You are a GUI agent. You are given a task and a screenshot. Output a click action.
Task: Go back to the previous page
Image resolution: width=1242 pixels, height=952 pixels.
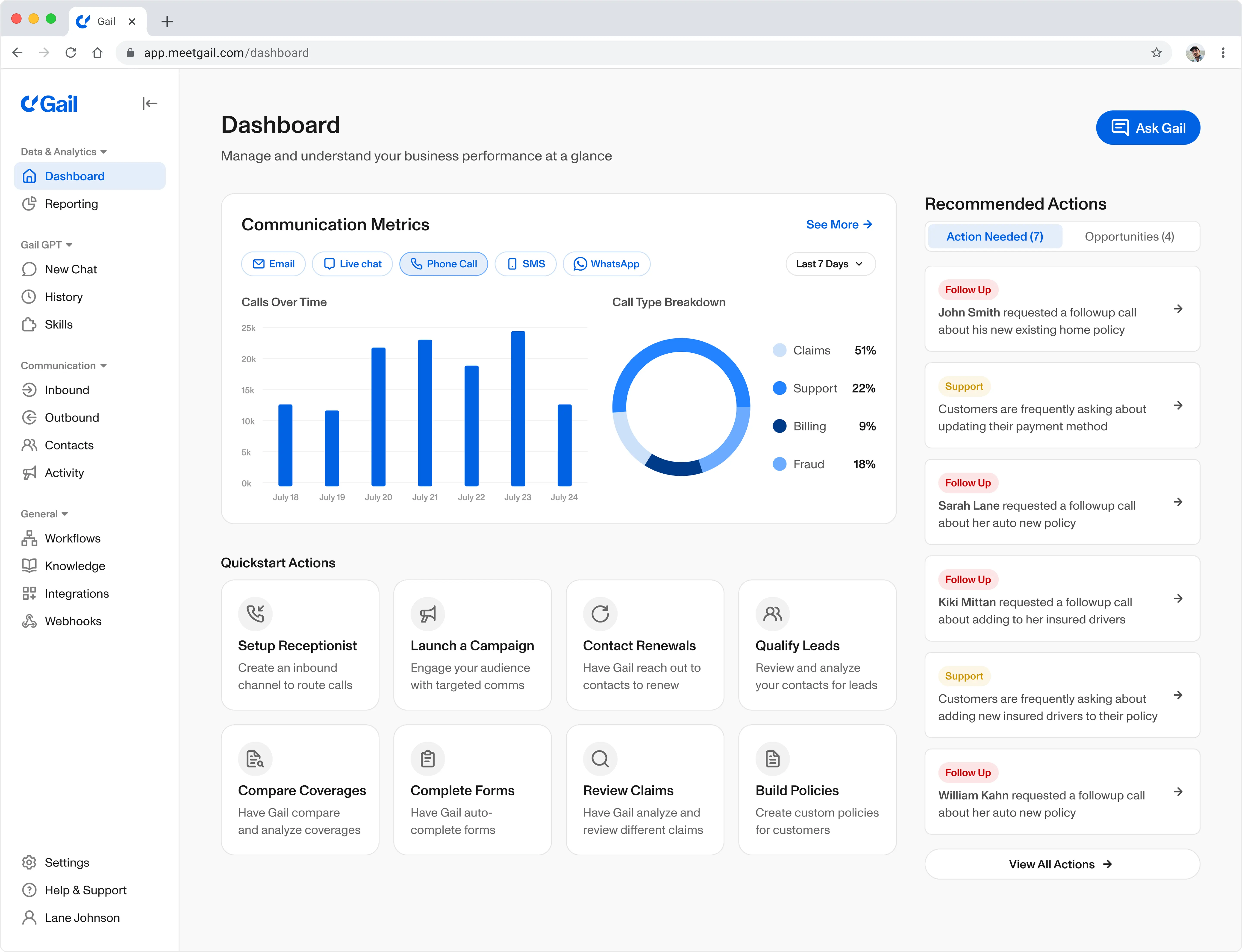(x=17, y=53)
